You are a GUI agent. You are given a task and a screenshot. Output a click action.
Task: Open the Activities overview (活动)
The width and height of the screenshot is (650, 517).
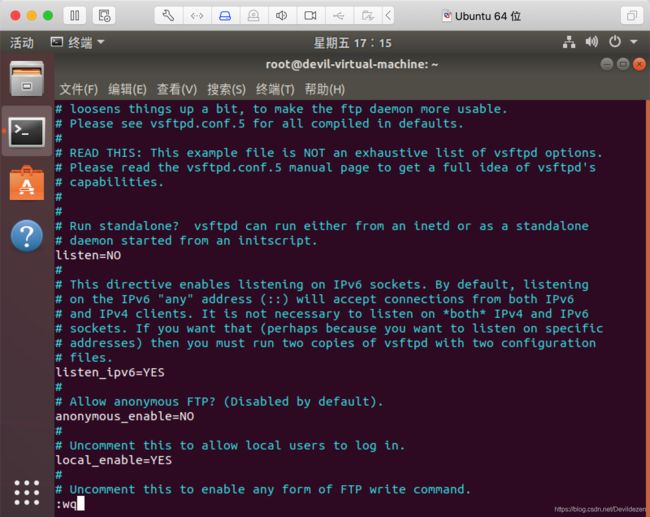(x=22, y=42)
